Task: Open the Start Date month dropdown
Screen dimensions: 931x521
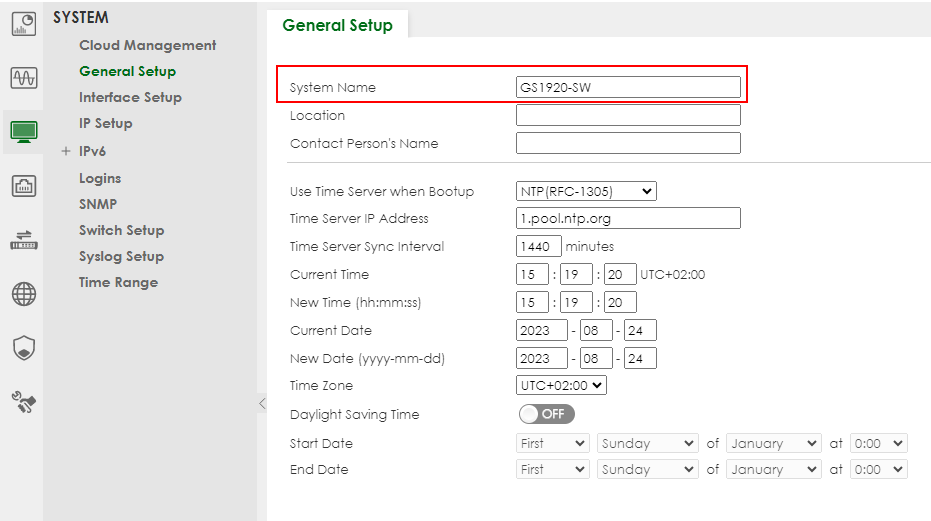Action: click(774, 443)
